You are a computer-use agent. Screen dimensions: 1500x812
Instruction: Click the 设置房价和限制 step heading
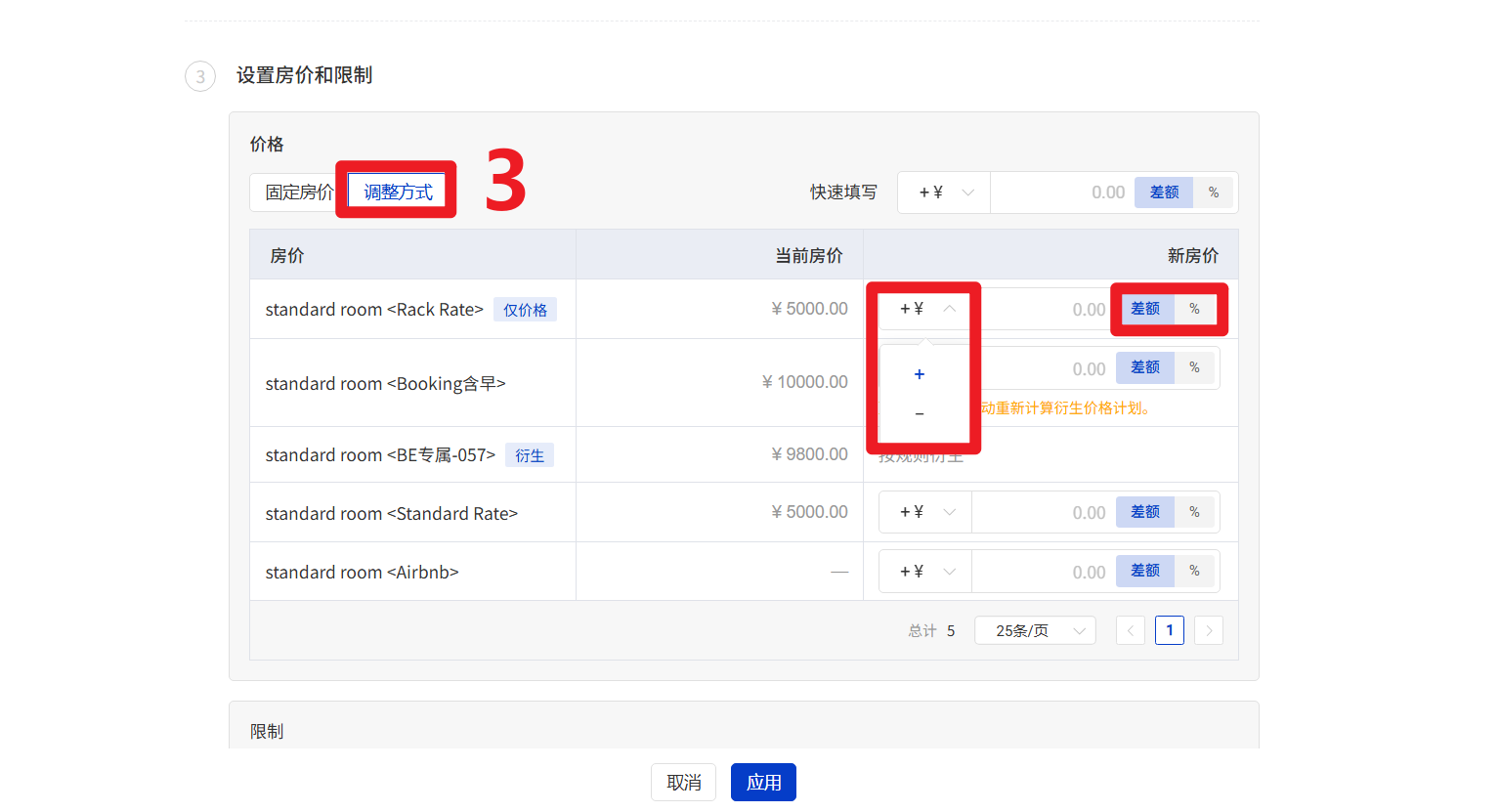pyautogui.click(x=304, y=75)
